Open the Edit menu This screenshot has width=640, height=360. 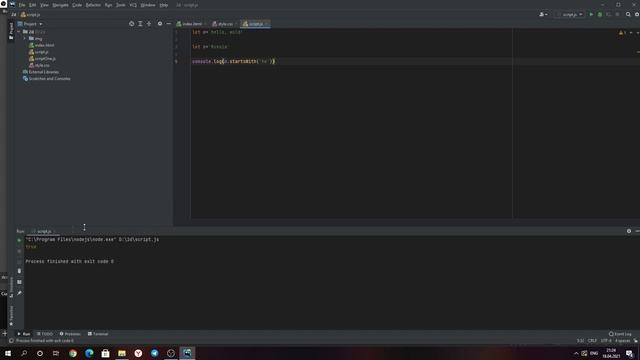[x=32, y=5]
